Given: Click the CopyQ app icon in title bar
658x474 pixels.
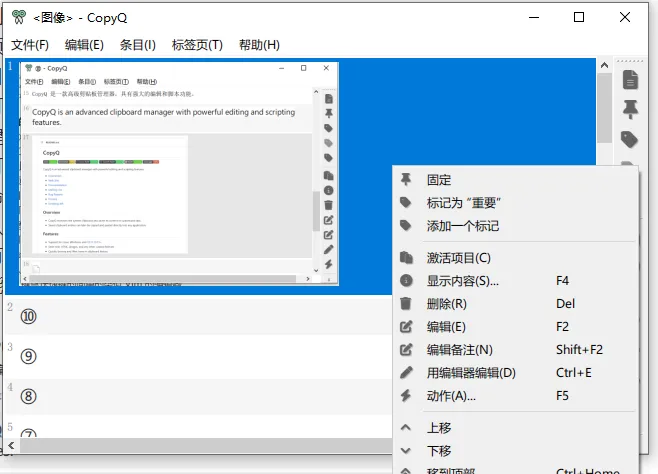Looking at the screenshot, I should 18,17.
